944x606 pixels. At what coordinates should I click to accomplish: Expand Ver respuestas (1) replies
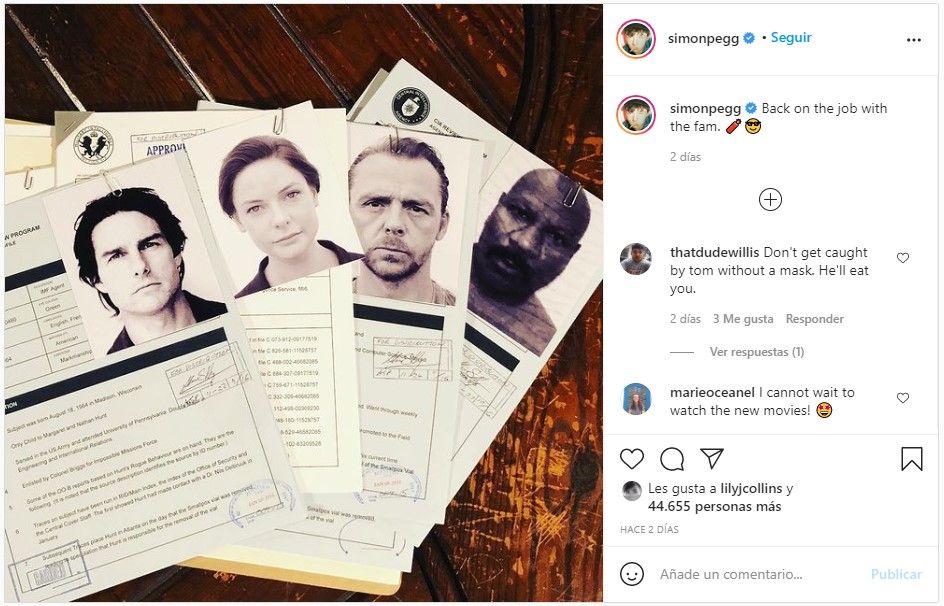point(757,351)
